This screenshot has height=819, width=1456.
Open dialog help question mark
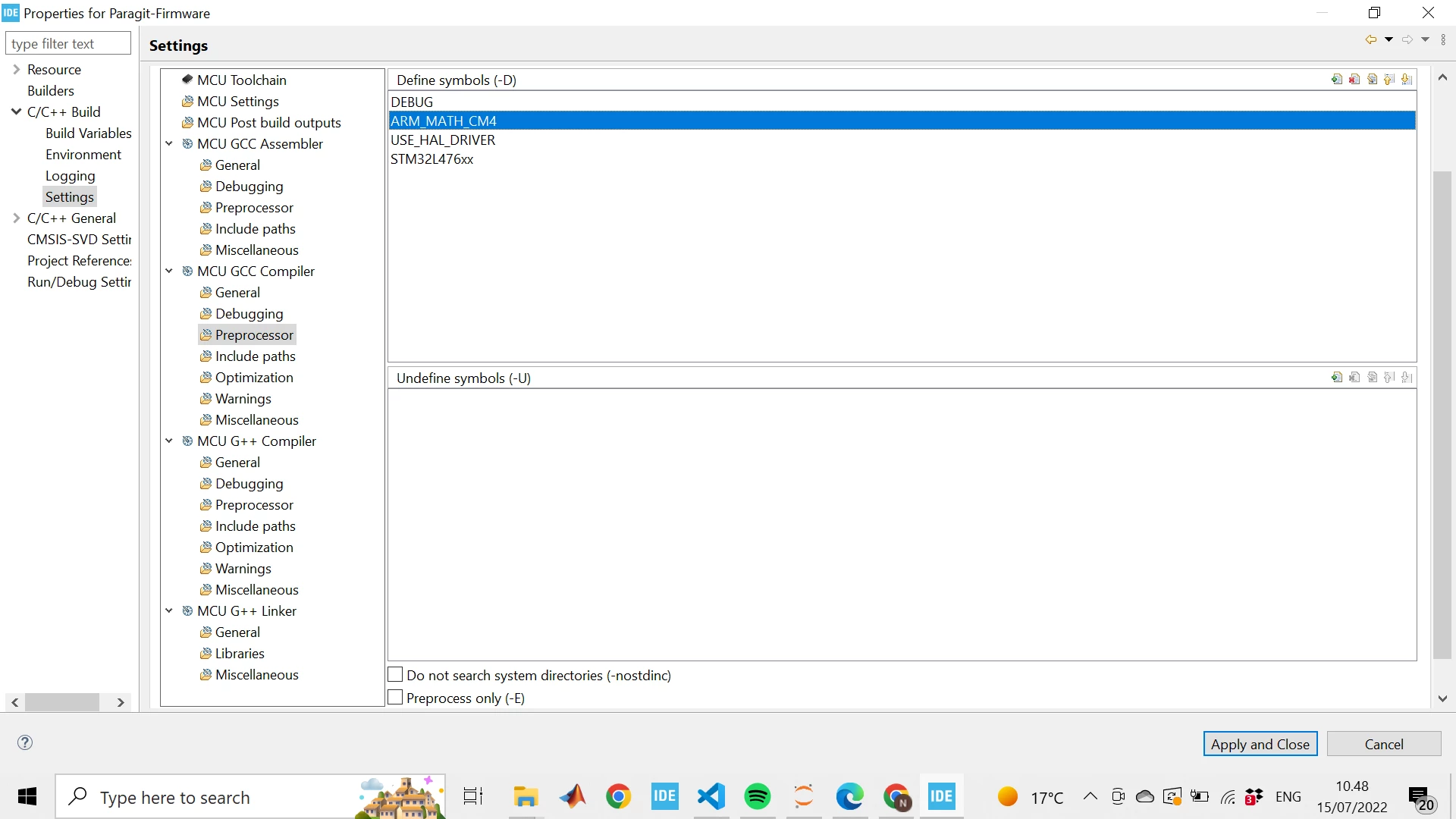click(25, 742)
